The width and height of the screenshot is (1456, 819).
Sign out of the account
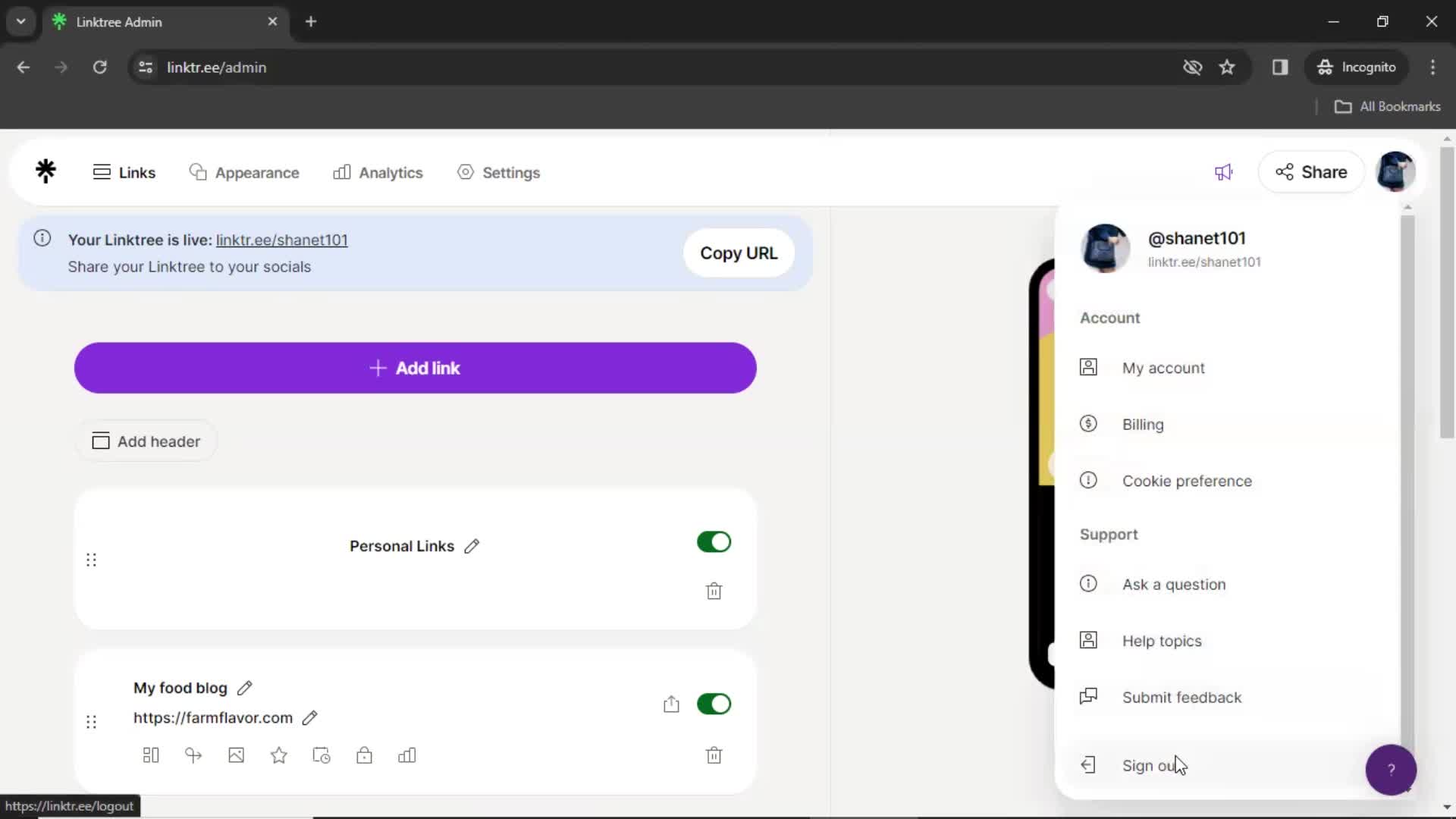click(x=1228, y=766)
